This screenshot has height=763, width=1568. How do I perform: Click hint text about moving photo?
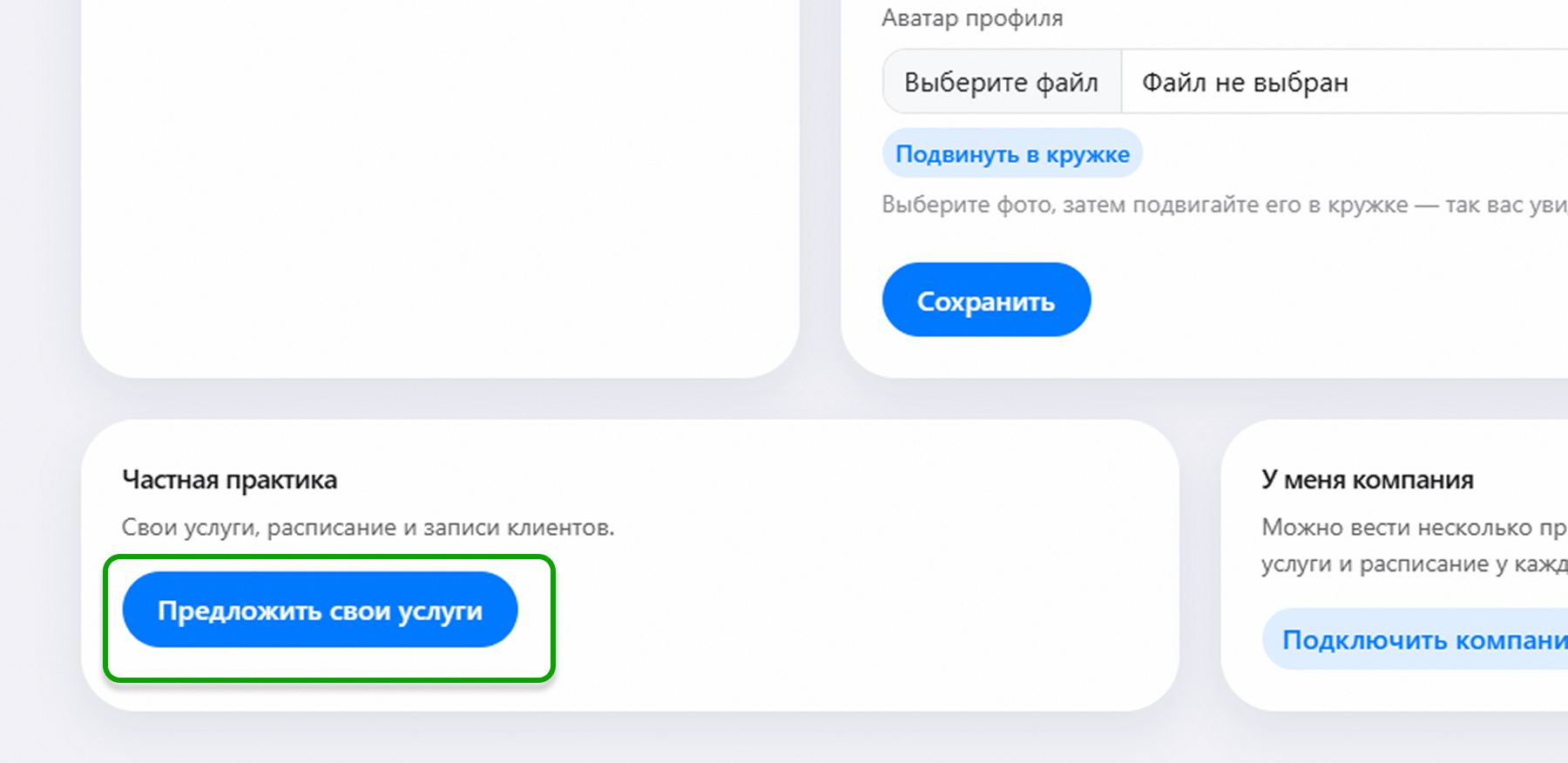(x=1225, y=205)
